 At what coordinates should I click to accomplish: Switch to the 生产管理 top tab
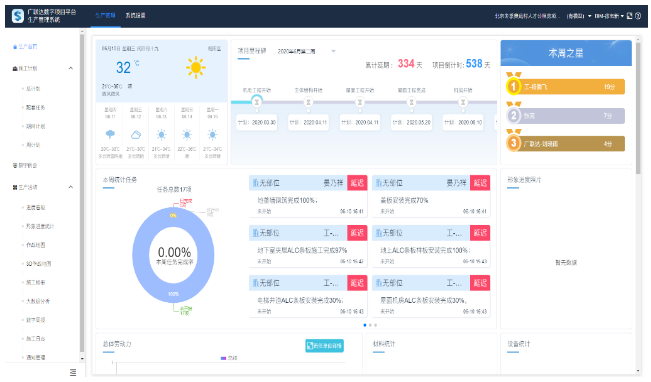pos(105,15)
